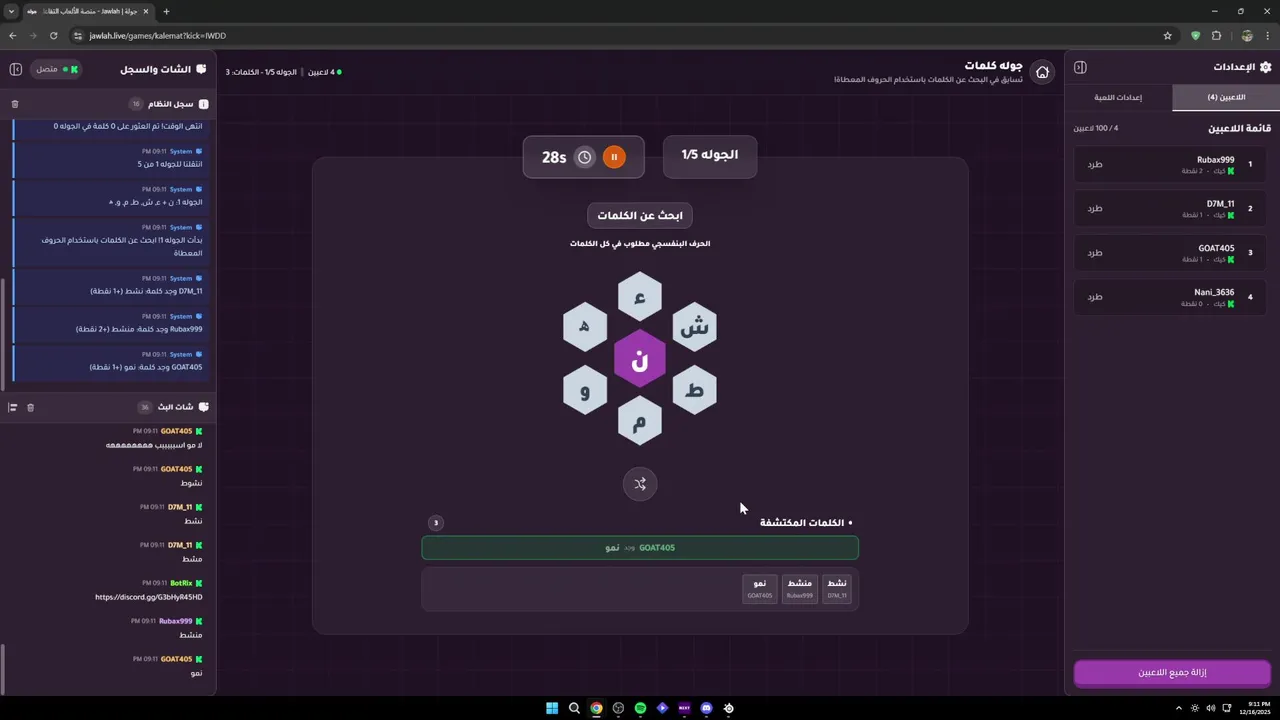Open Discord from taskbar
Image resolution: width=1280 pixels, height=720 pixels.
coord(707,708)
